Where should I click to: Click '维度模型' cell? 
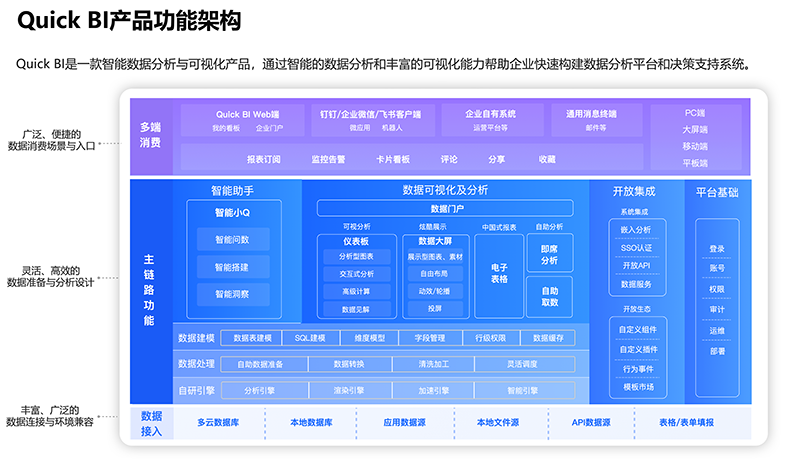[x=370, y=338]
